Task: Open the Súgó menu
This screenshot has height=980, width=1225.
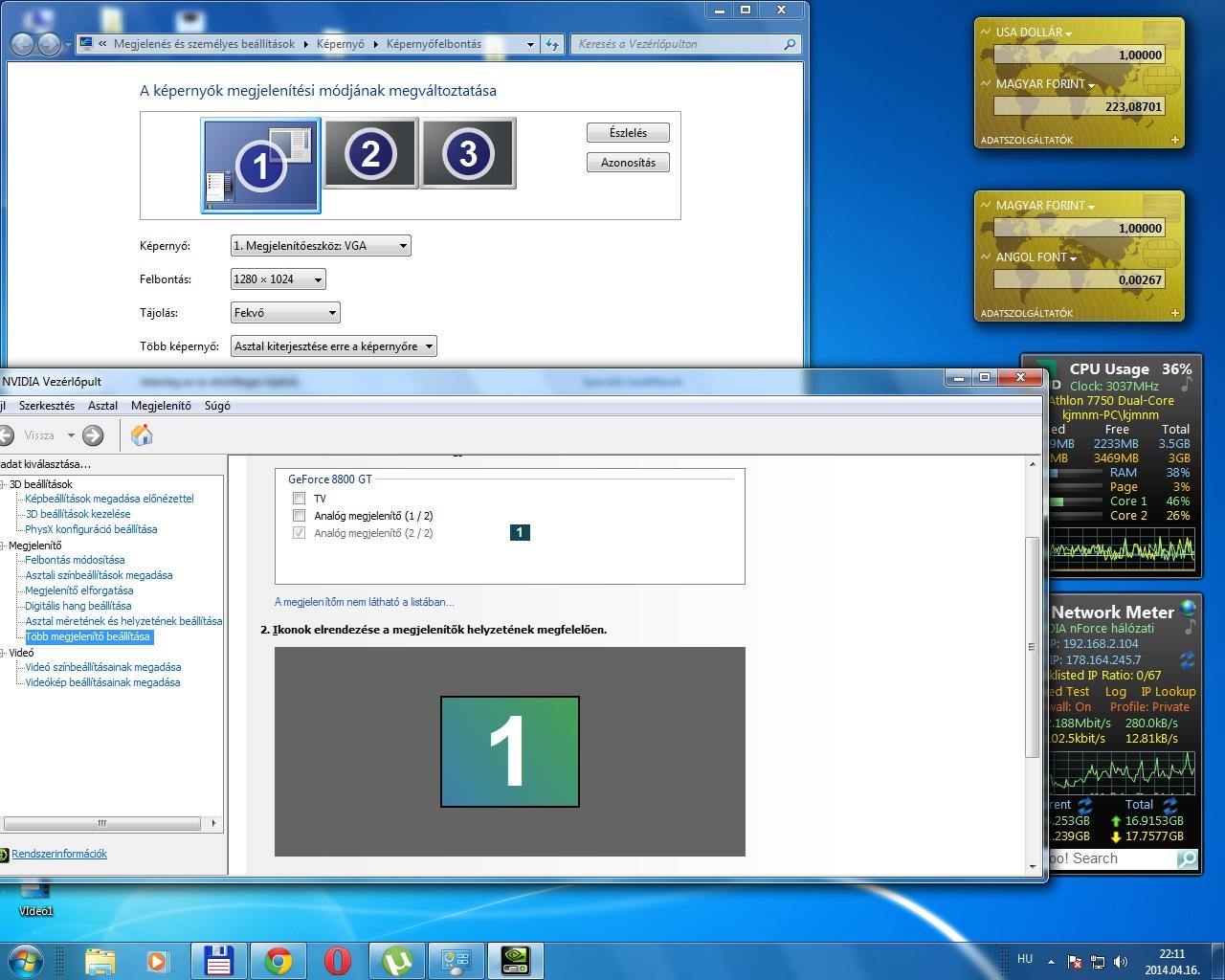Action: click(217, 406)
